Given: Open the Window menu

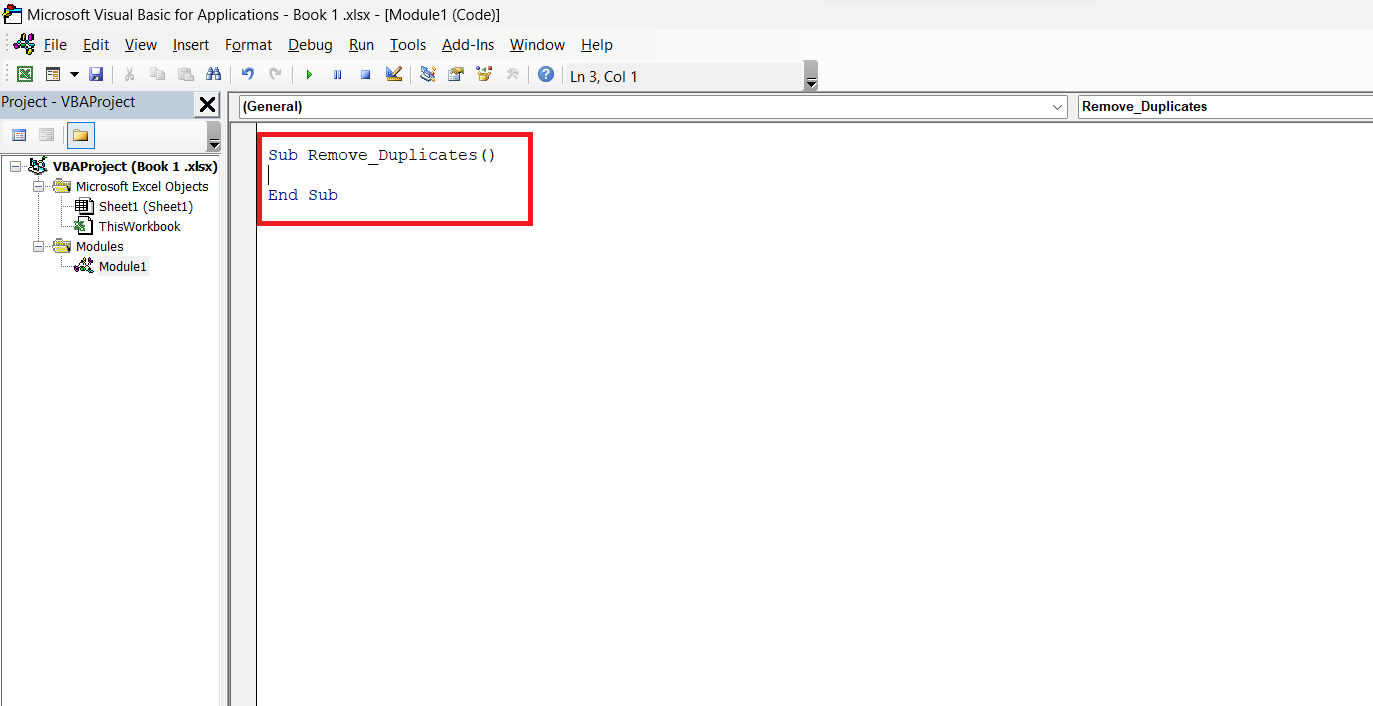Looking at the screenshot, I should point(537,45).
